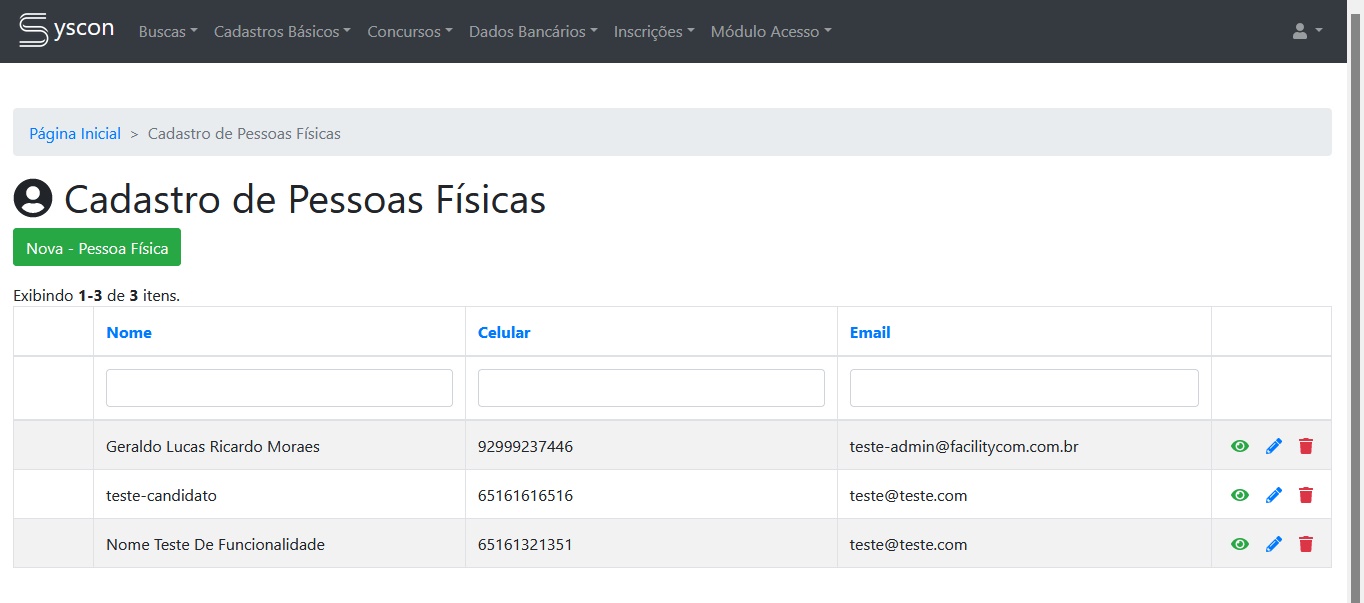Viewport: 1364px width, 603px height.
Task: Click the Syscon logo in navbar
Action: point(66,30)
